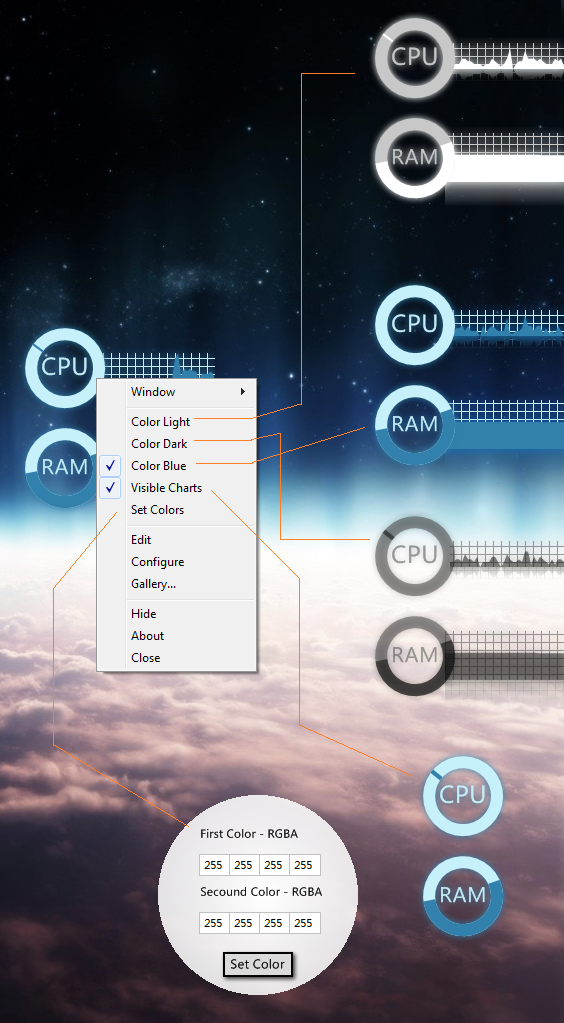Enable the Color Light option

pos(161,421)
